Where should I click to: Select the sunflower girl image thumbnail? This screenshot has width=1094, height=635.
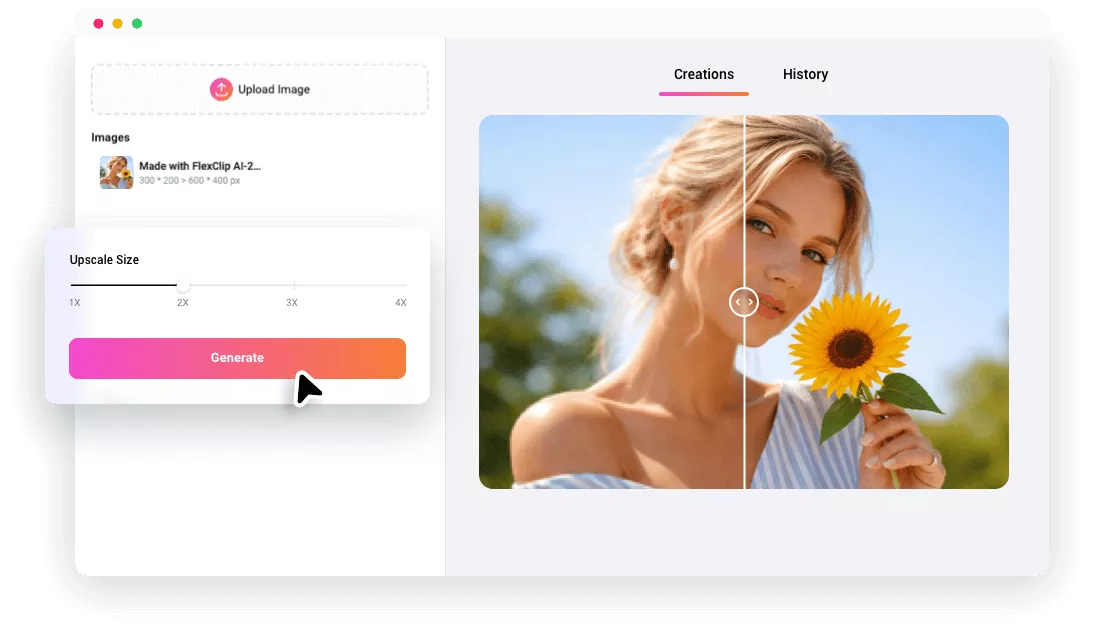(116, 172)
